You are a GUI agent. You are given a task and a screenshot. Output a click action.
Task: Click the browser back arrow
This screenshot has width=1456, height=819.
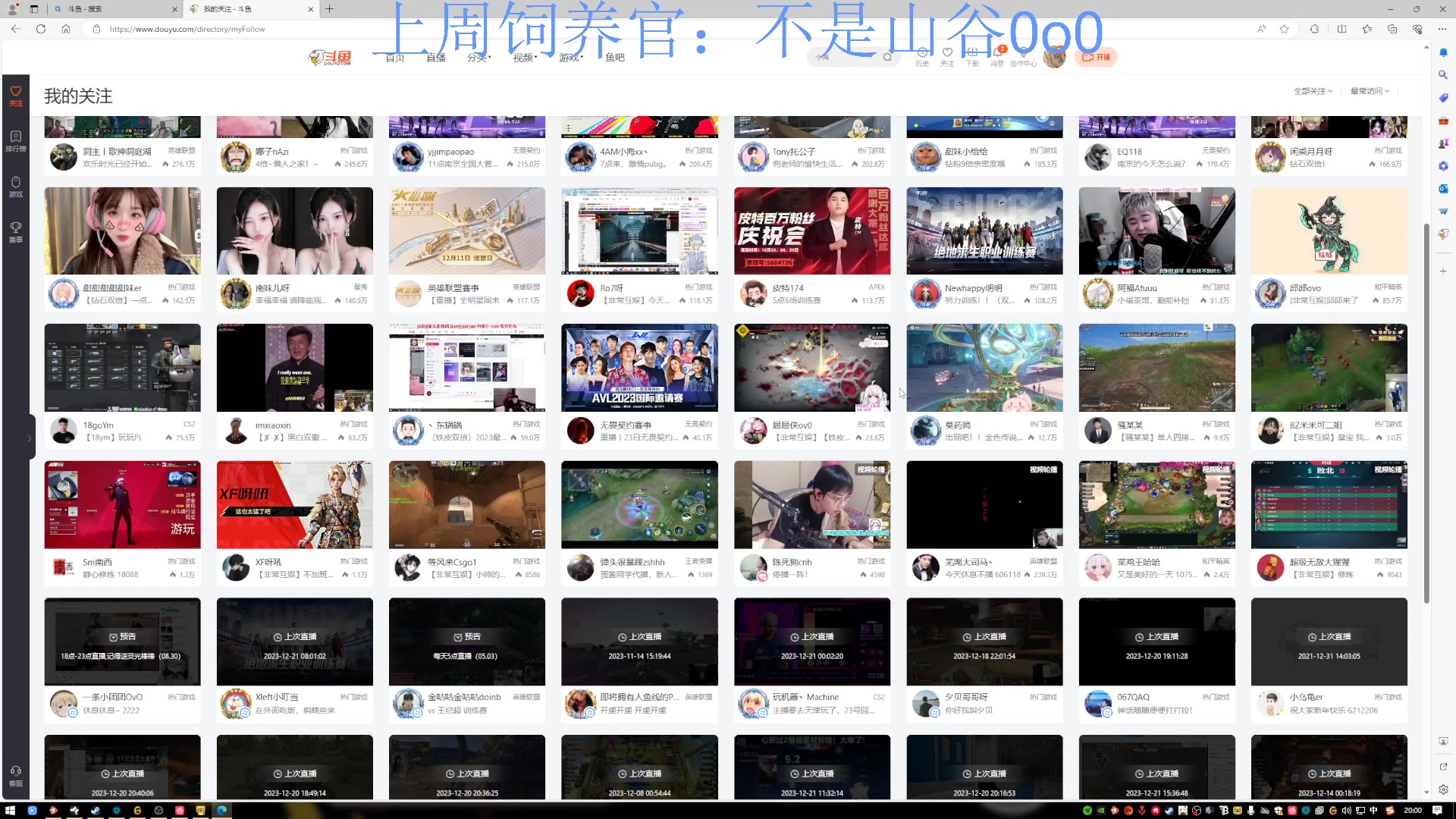tap(16, 29)
